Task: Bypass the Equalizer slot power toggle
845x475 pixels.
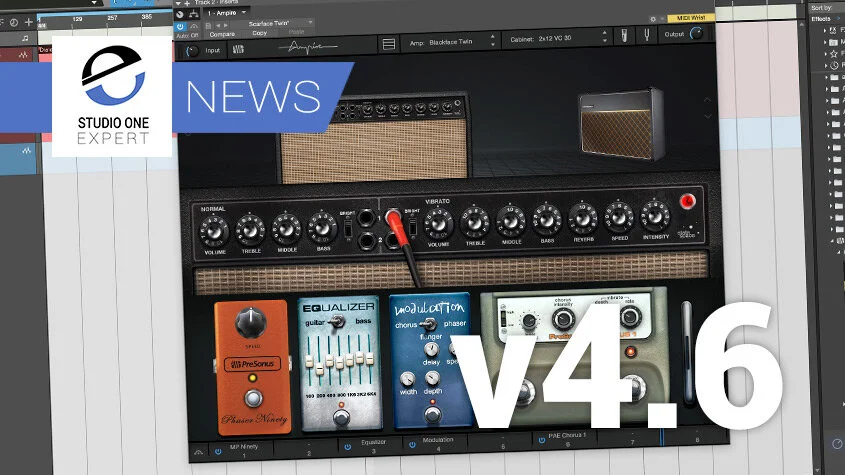Action: click(x=348, y=447)
